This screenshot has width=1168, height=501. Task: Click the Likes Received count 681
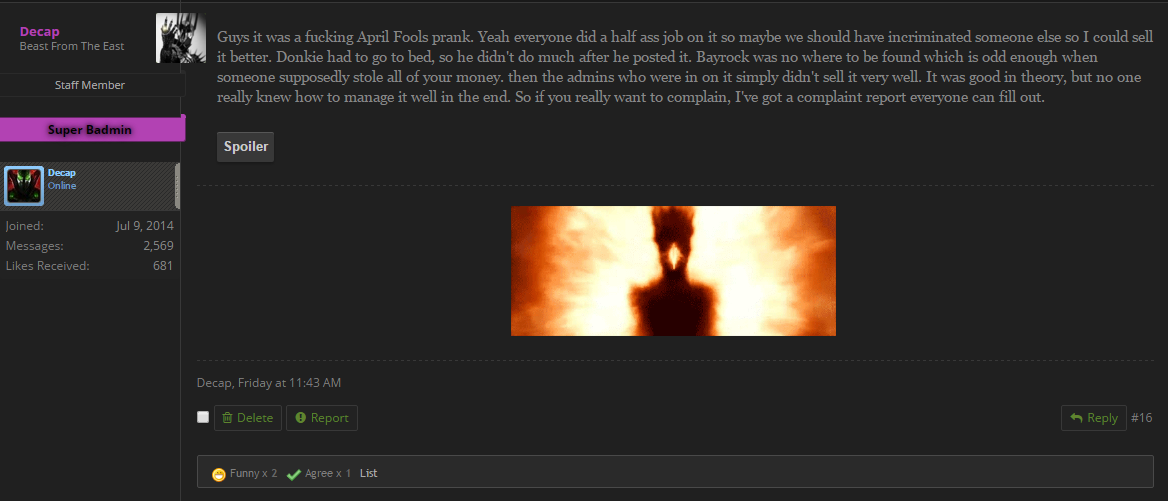tap(163, 266)
